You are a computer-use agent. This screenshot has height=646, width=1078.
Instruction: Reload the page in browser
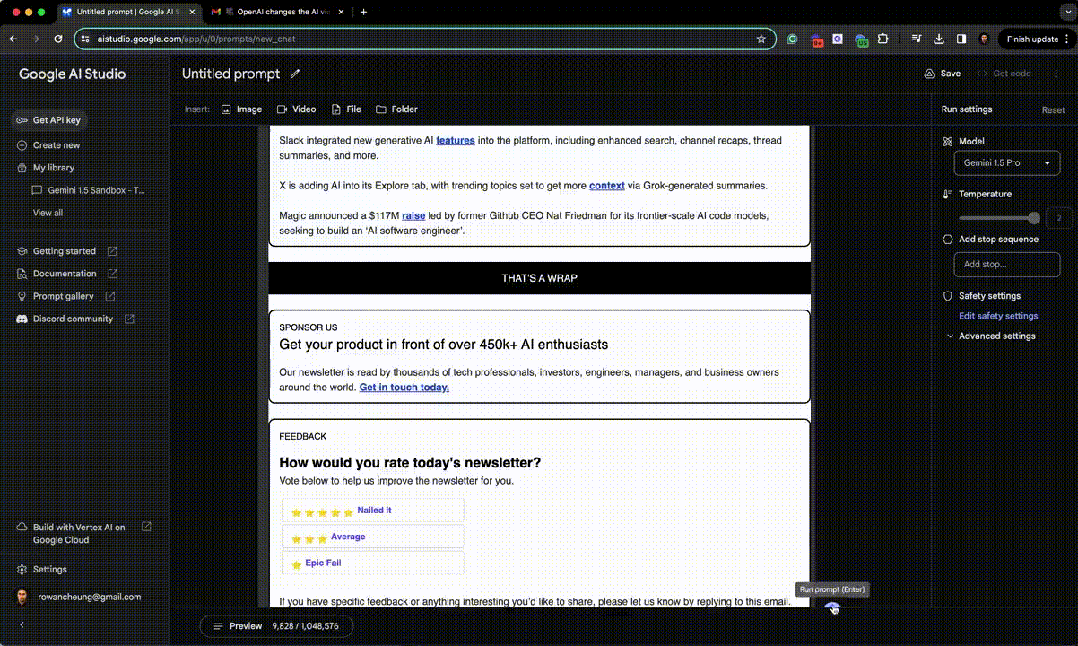click(x=59, y=39)
